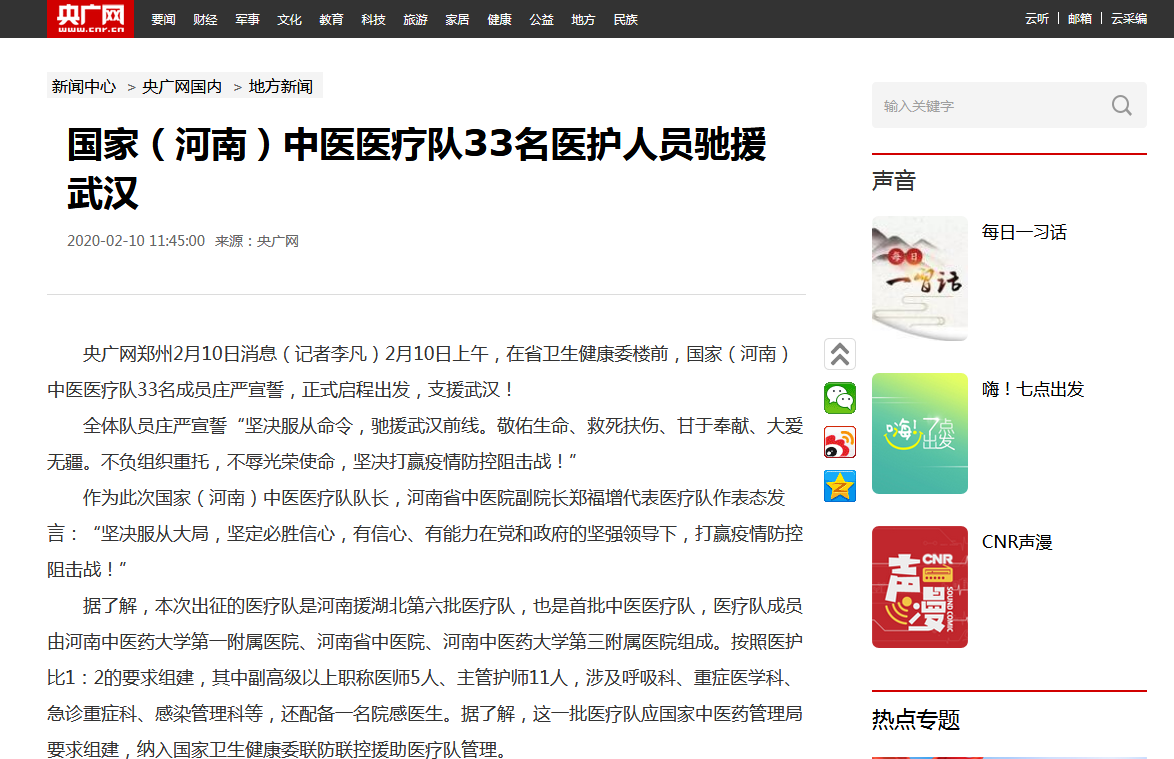Open 邮箱 link in header

point(1080,19)
